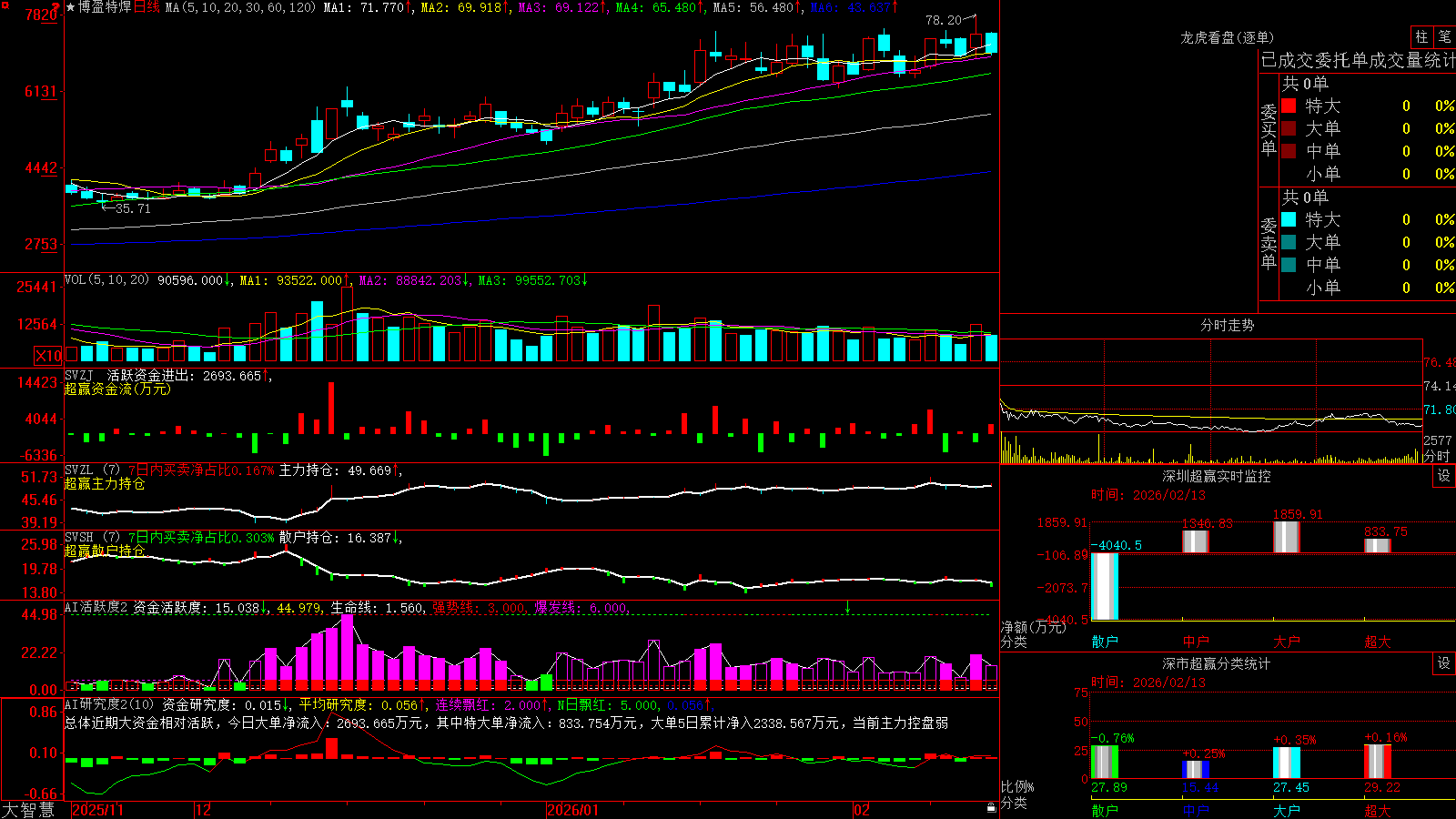Select 超大 category in 深圳超赢实时监控 chart
The width and height of the screenshot is (1456, 819).
click(1378, 642)
